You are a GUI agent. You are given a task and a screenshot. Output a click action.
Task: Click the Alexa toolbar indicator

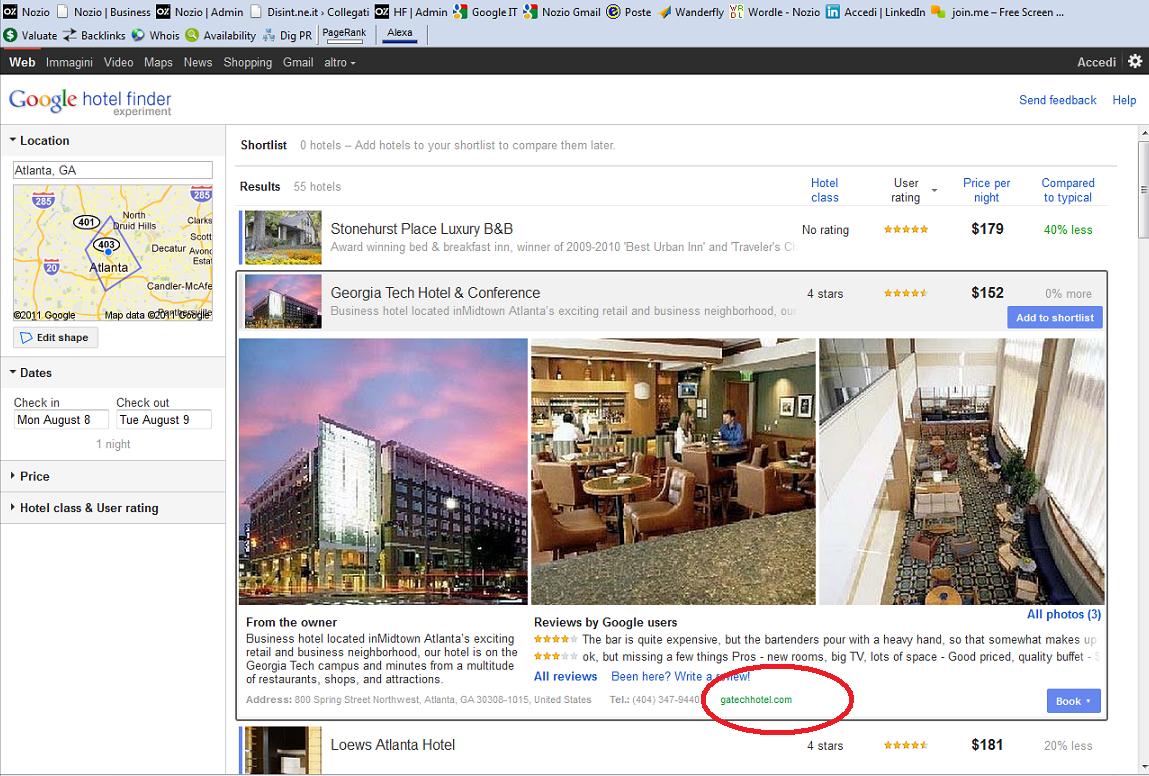tap(399, 34)
